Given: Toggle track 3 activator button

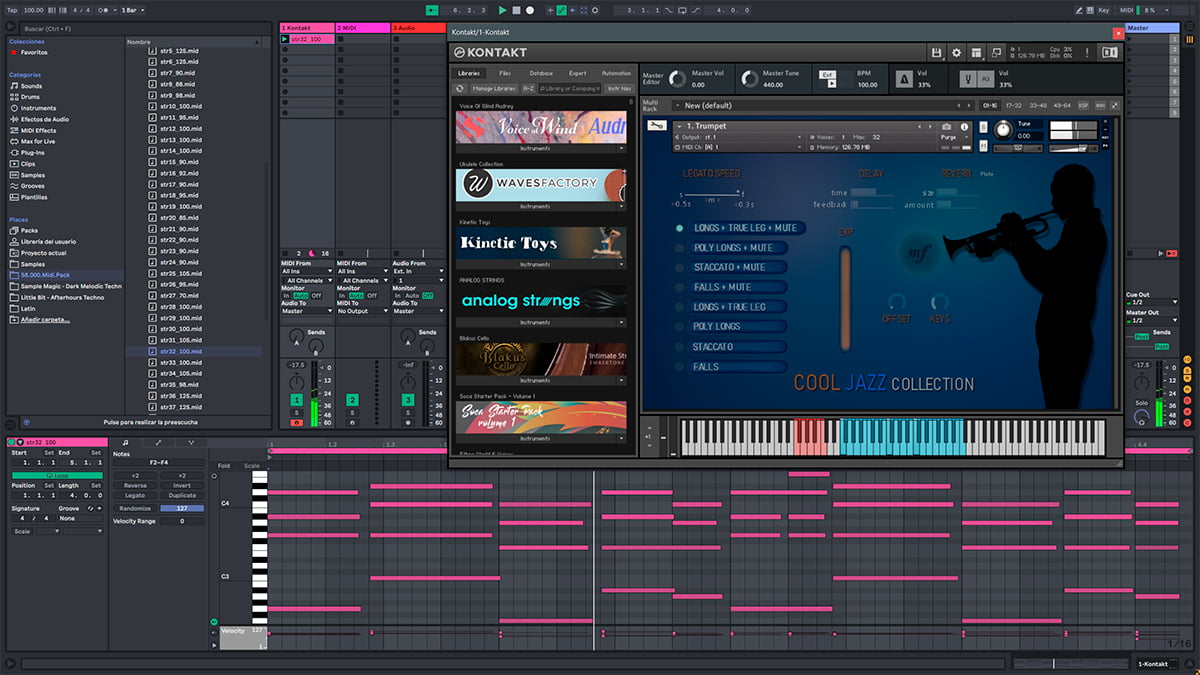Looking at the screenshot, I should tap(408, 400).
